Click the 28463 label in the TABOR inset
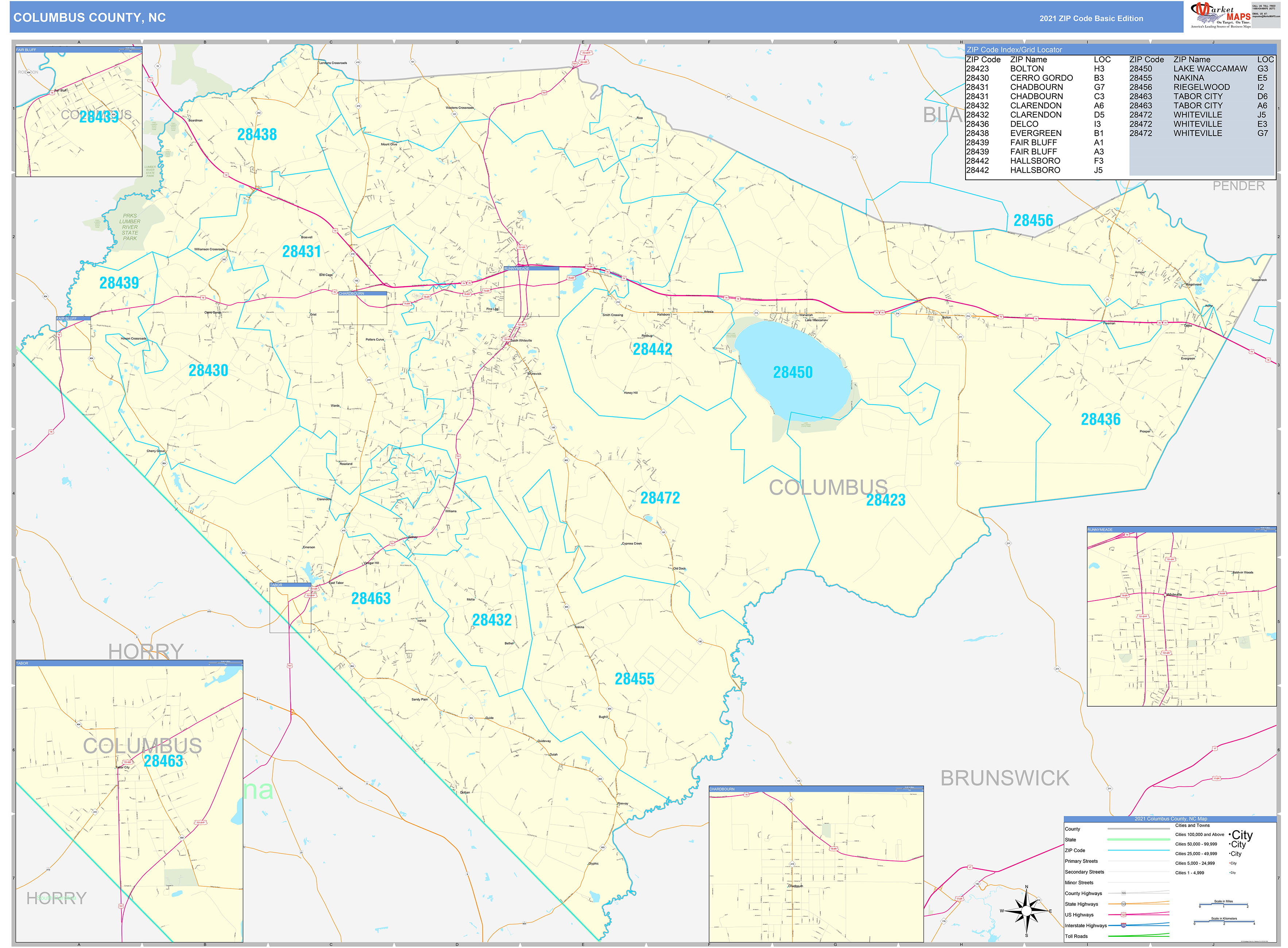Screen dimensions: 1288x948 pyautogui.click(x=163, y=761)
